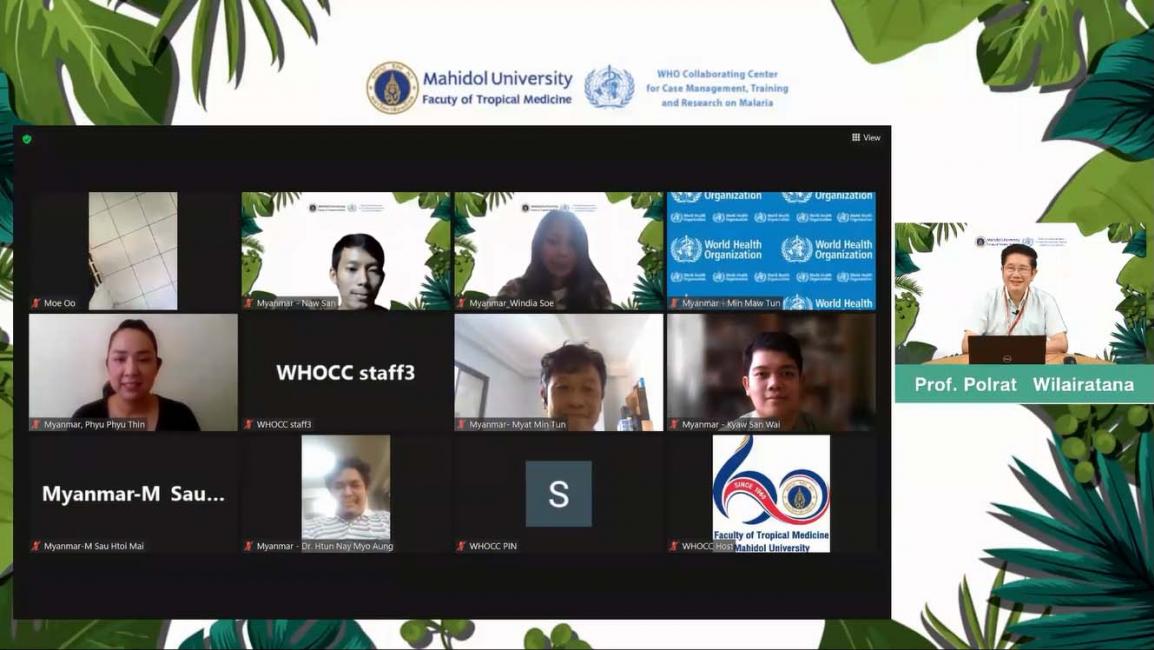Click the 'Myanmar_Windia Soe' name label
The width and height of the screenshot is (1154, 650).
511,303
